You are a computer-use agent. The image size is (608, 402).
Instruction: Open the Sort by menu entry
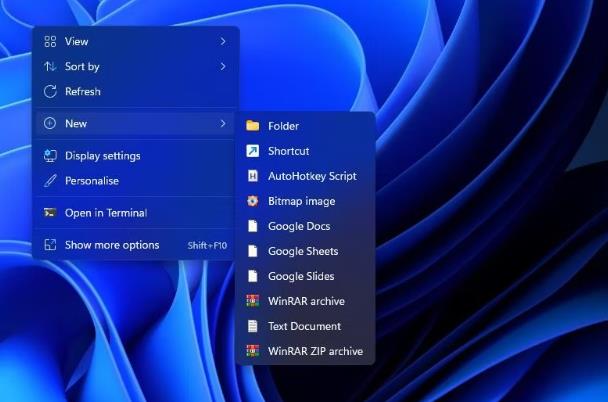click(135, 67)
